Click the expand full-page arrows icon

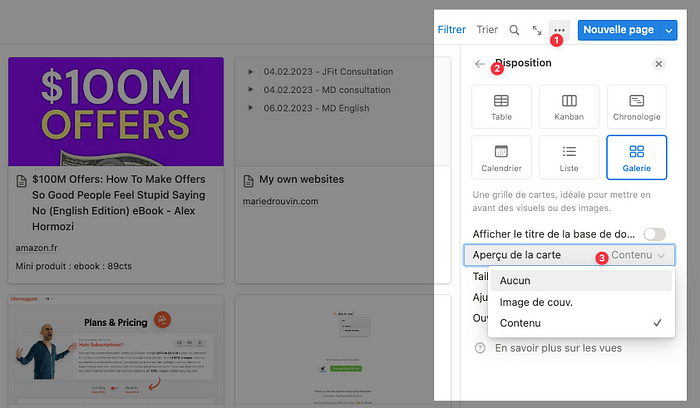point(537,30)
